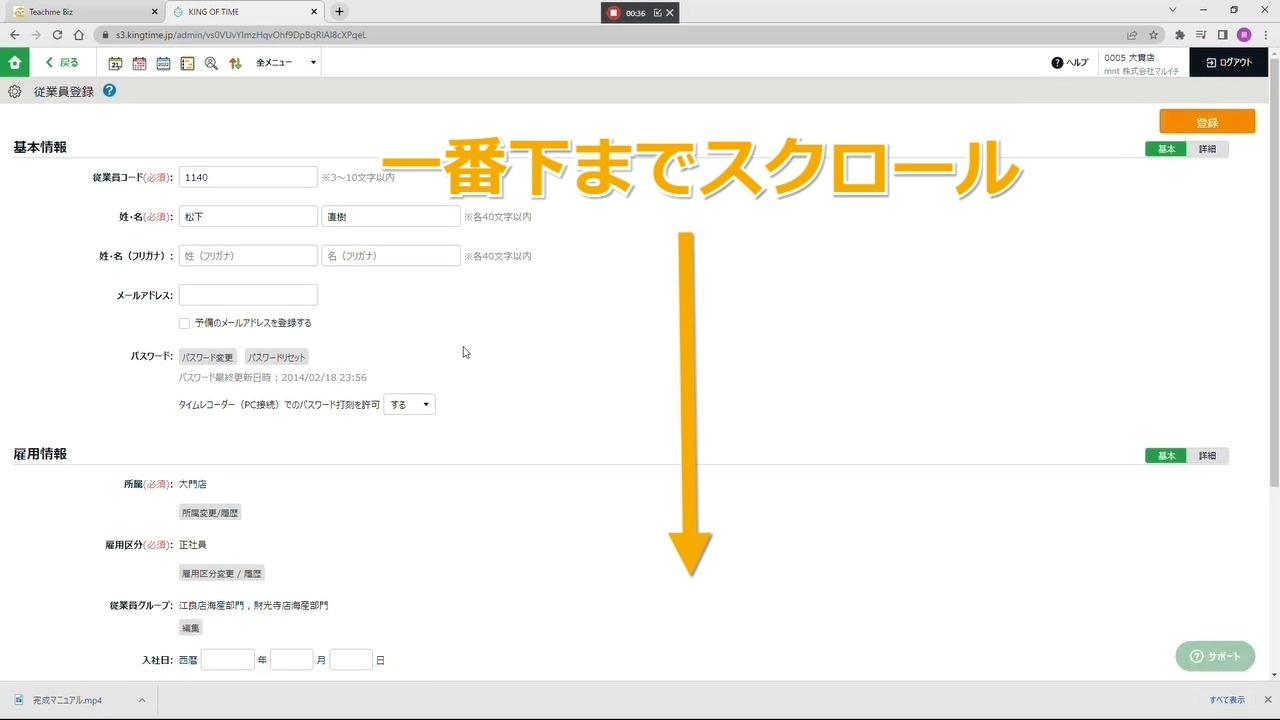The image size is (1280, 720).
Task: Enable 予備のメールアドレスを登録する checkbox
Action: (x=184, y=323)
